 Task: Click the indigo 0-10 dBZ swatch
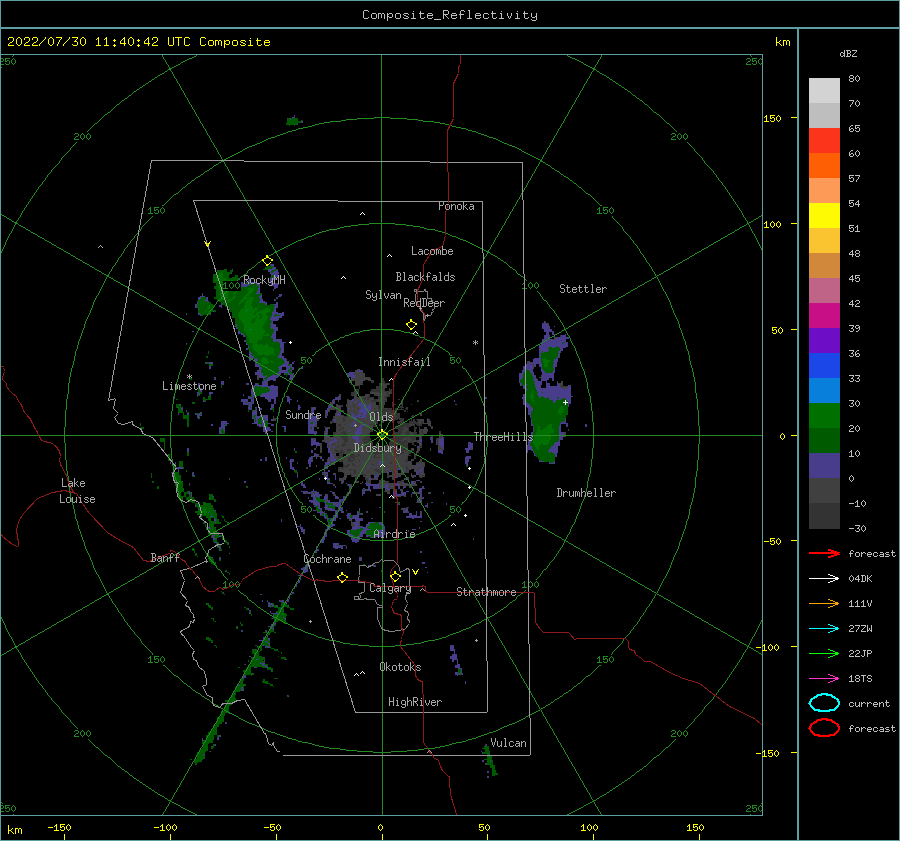tap(824, 466)
